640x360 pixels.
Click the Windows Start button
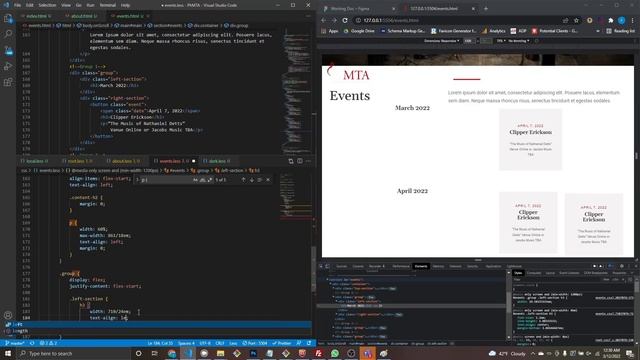tap(7, 353)
